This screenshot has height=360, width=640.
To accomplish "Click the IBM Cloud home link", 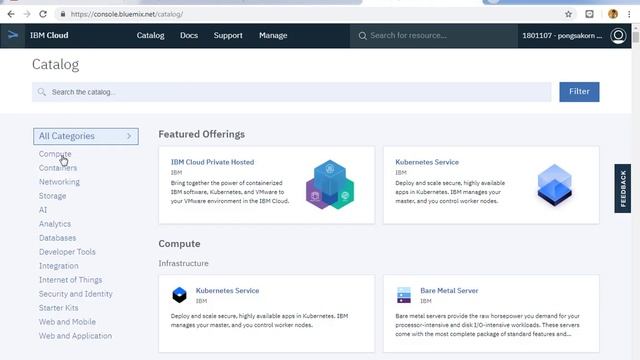I will point(49,36).
